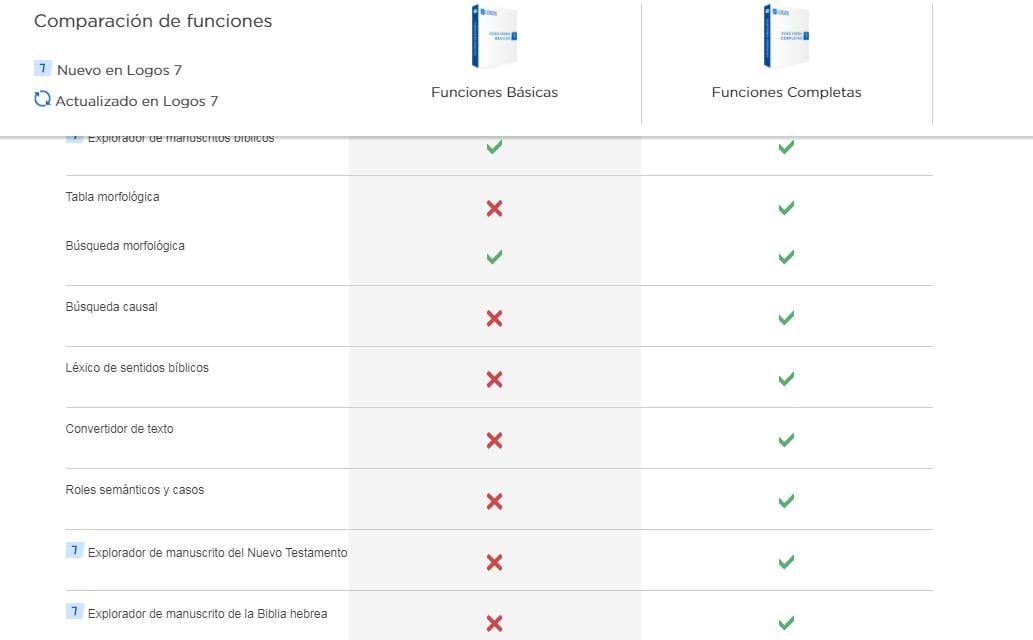Select the Léxico de sentidos bíblicos label

click(137, 368)
